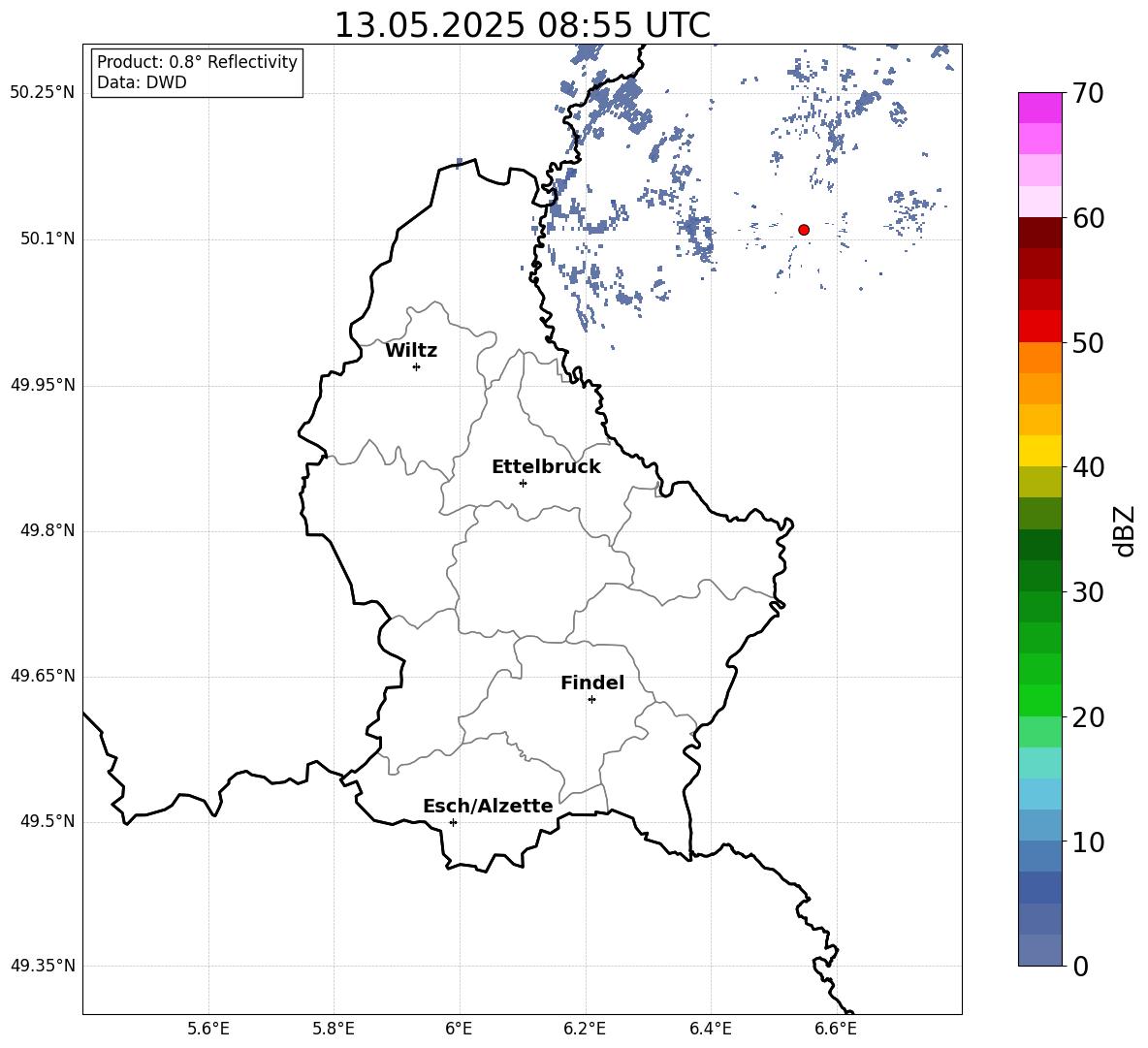The width and height of the screenshot is (1148, 1048).
Task: Click latitude label 49.5°N
Action: click(48, 821)
